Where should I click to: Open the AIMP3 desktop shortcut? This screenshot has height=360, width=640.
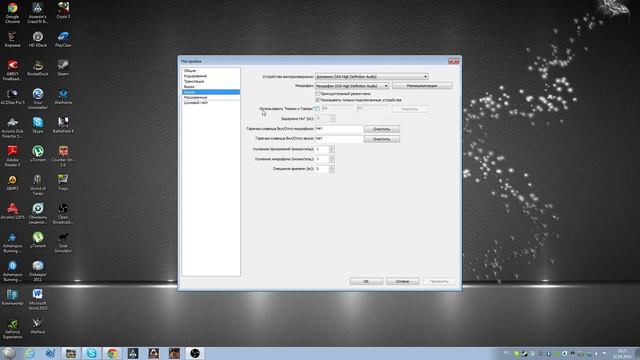pos(12,183)
